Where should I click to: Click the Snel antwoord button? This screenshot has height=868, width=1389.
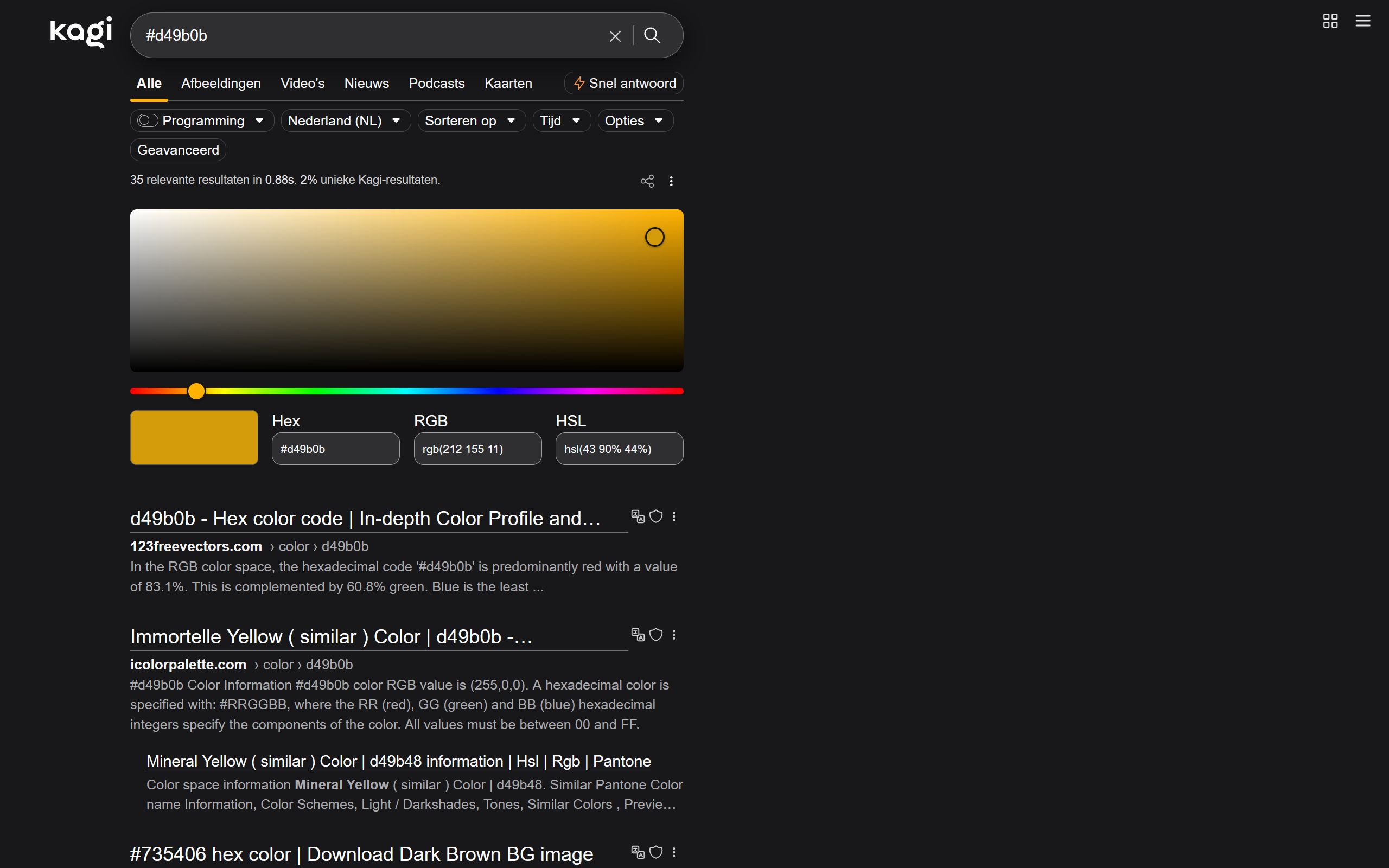624,83
